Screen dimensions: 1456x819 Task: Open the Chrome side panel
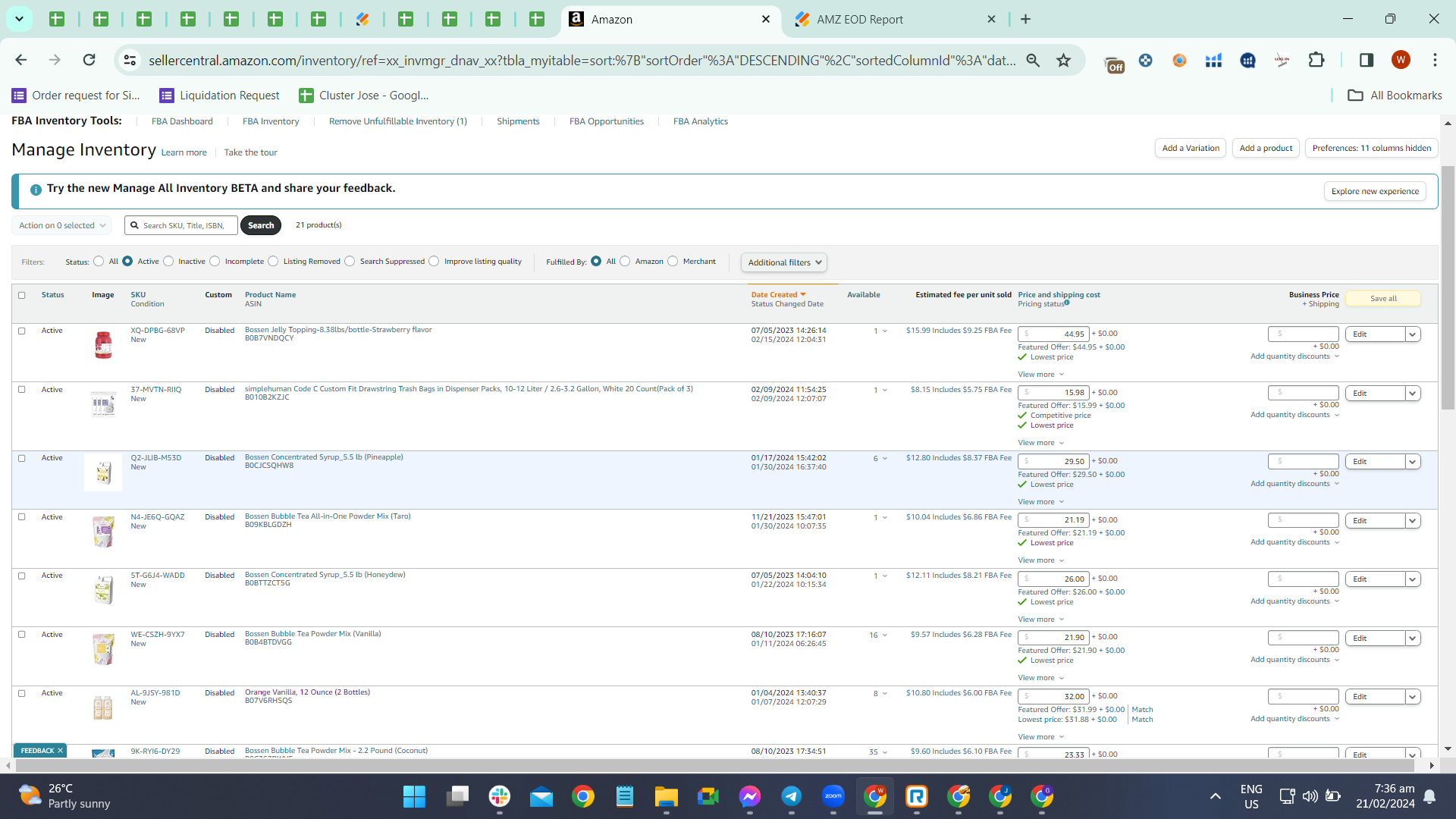click(x=1367, y=60)
